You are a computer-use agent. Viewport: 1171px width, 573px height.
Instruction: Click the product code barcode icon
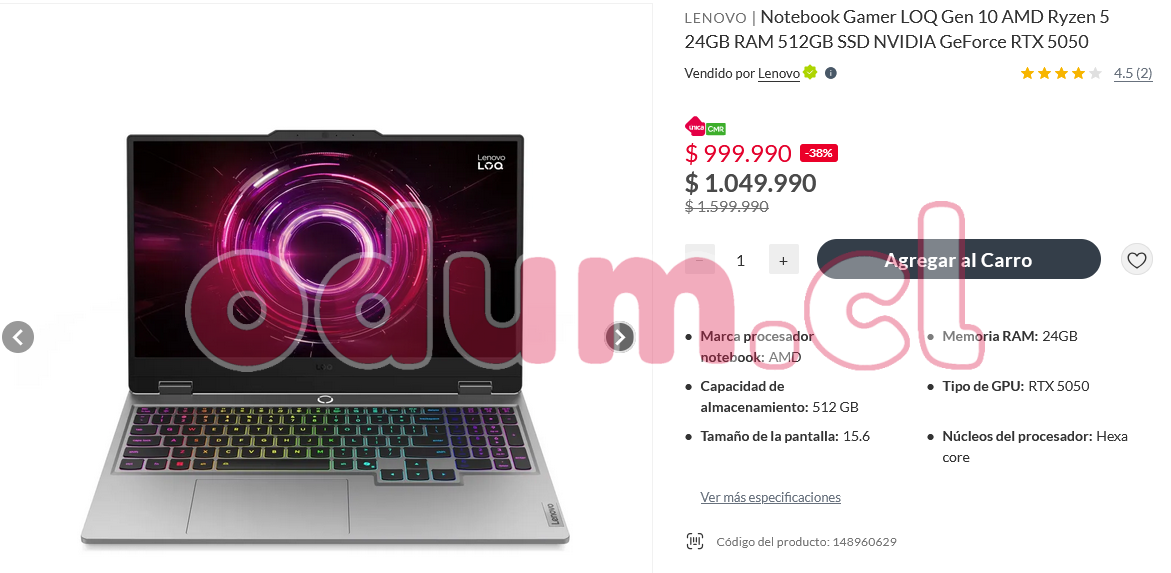695,541
